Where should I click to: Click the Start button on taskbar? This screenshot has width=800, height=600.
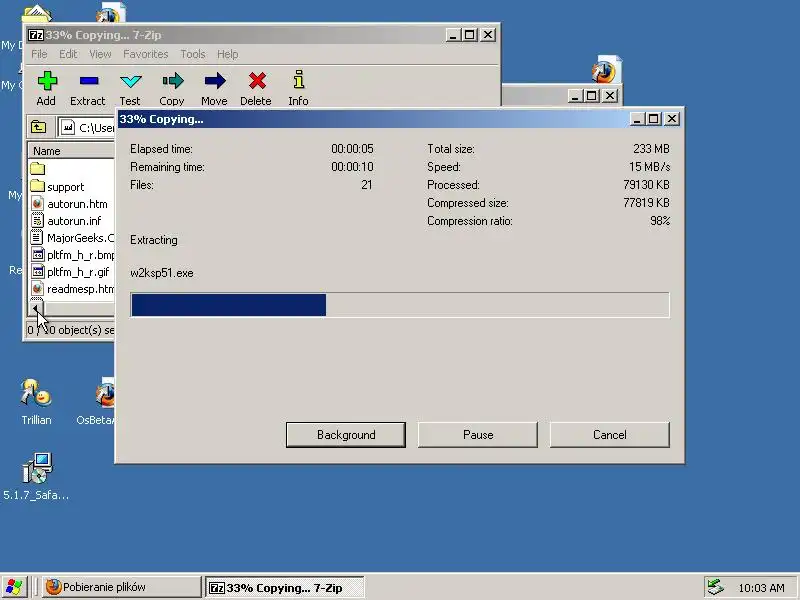click(14, 587)
